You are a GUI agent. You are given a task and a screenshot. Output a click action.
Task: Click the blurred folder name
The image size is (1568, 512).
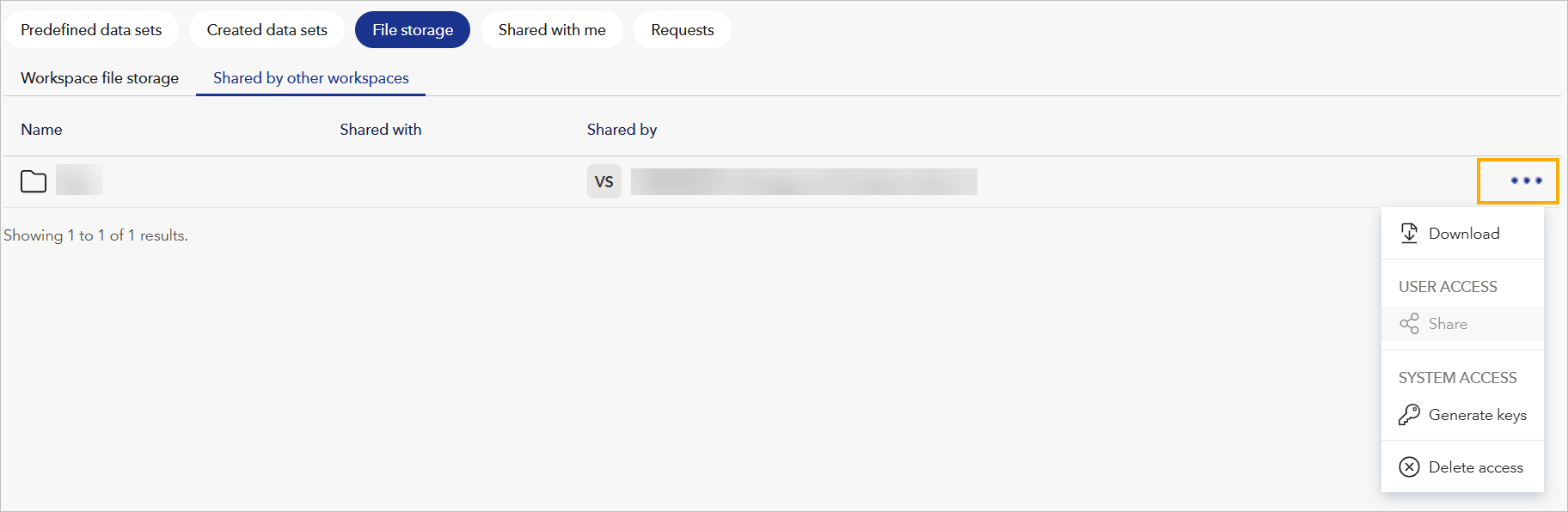point(79,180)
